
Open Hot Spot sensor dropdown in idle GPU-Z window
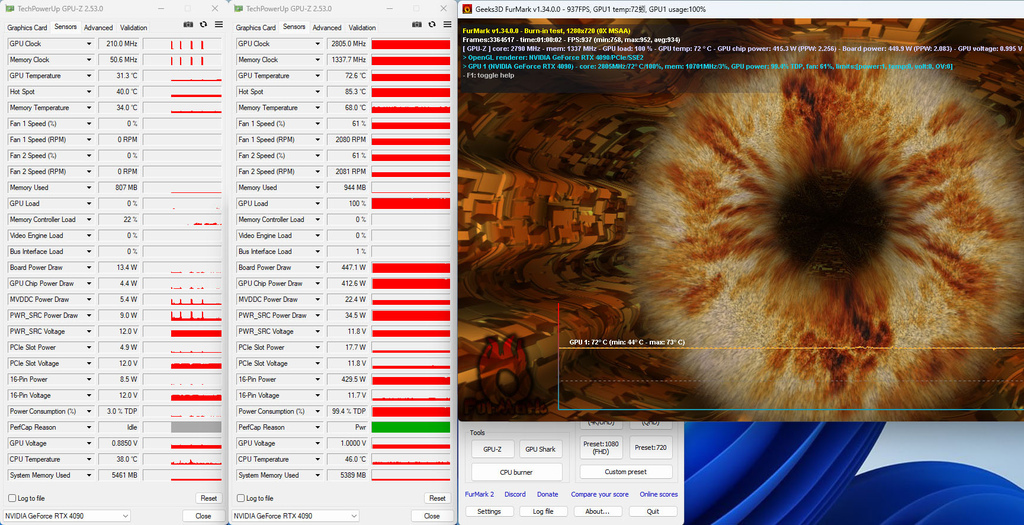click(x=89, y=92)
